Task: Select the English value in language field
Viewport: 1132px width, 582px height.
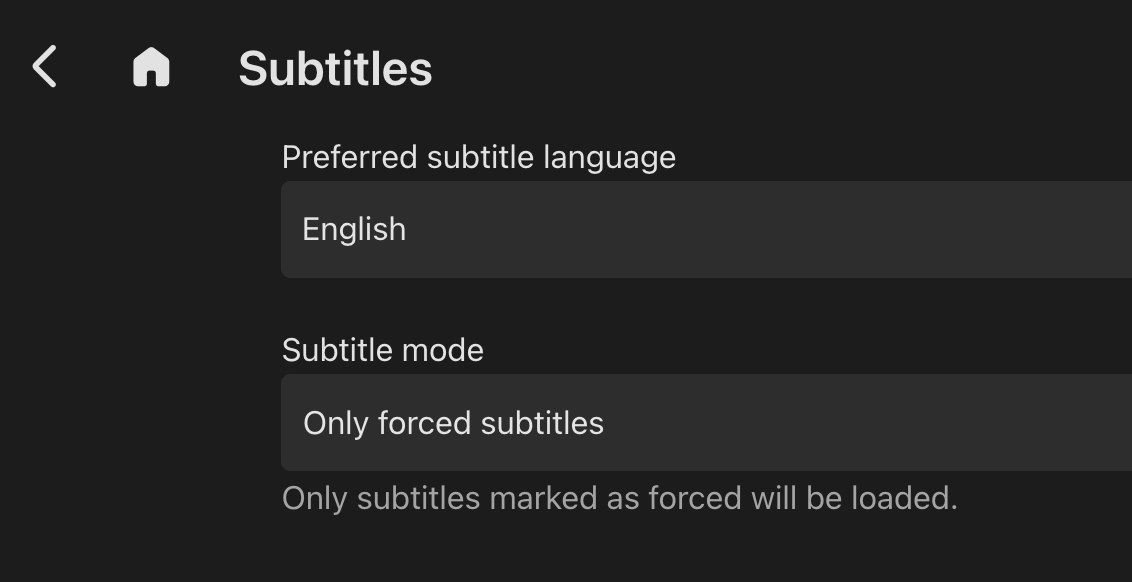Action: coord(354,229)
